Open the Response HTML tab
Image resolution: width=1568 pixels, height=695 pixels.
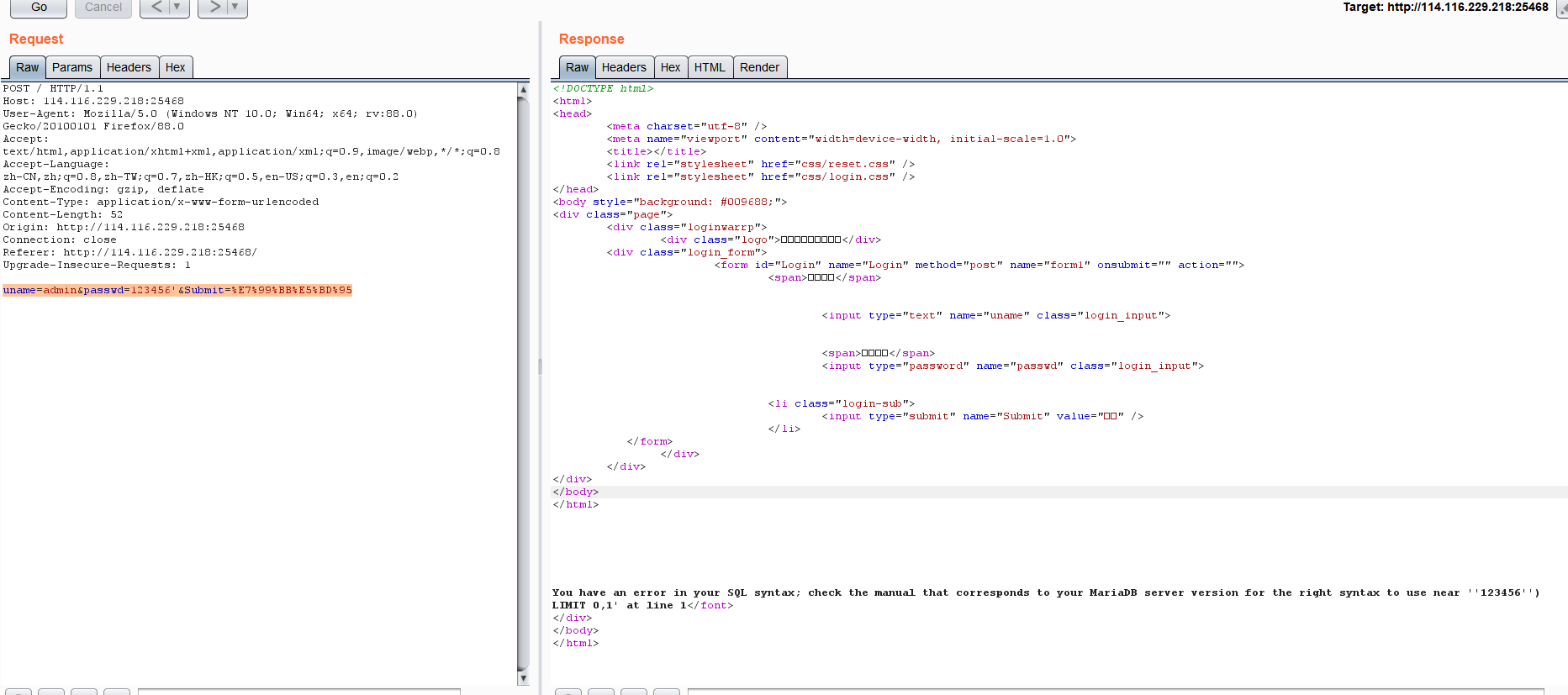point(710,67)
